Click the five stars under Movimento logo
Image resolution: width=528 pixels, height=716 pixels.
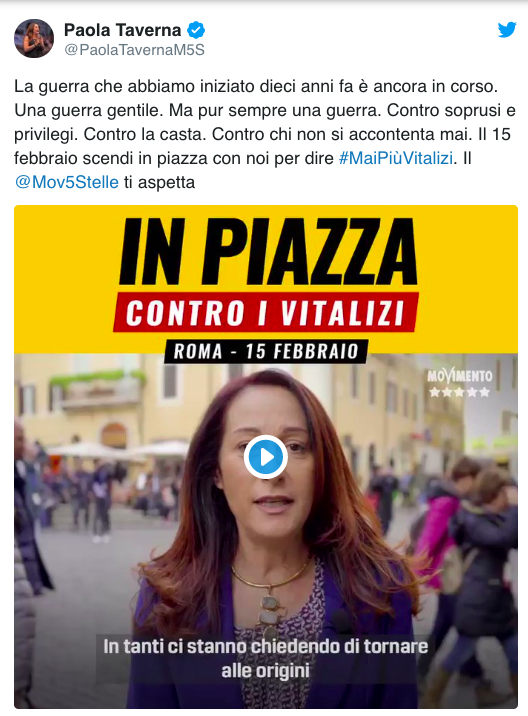459,392
